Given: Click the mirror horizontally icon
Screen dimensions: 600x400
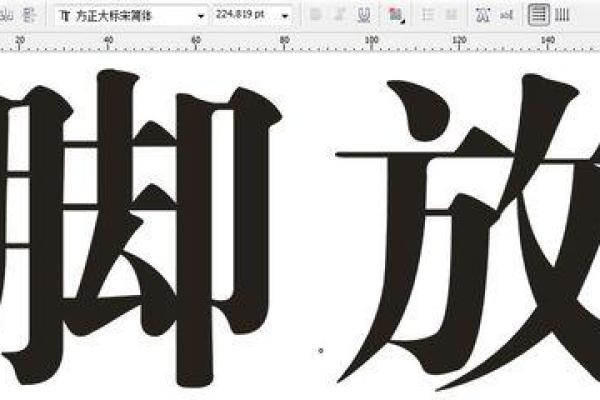Looking at the screenshot, I should 5,15.
